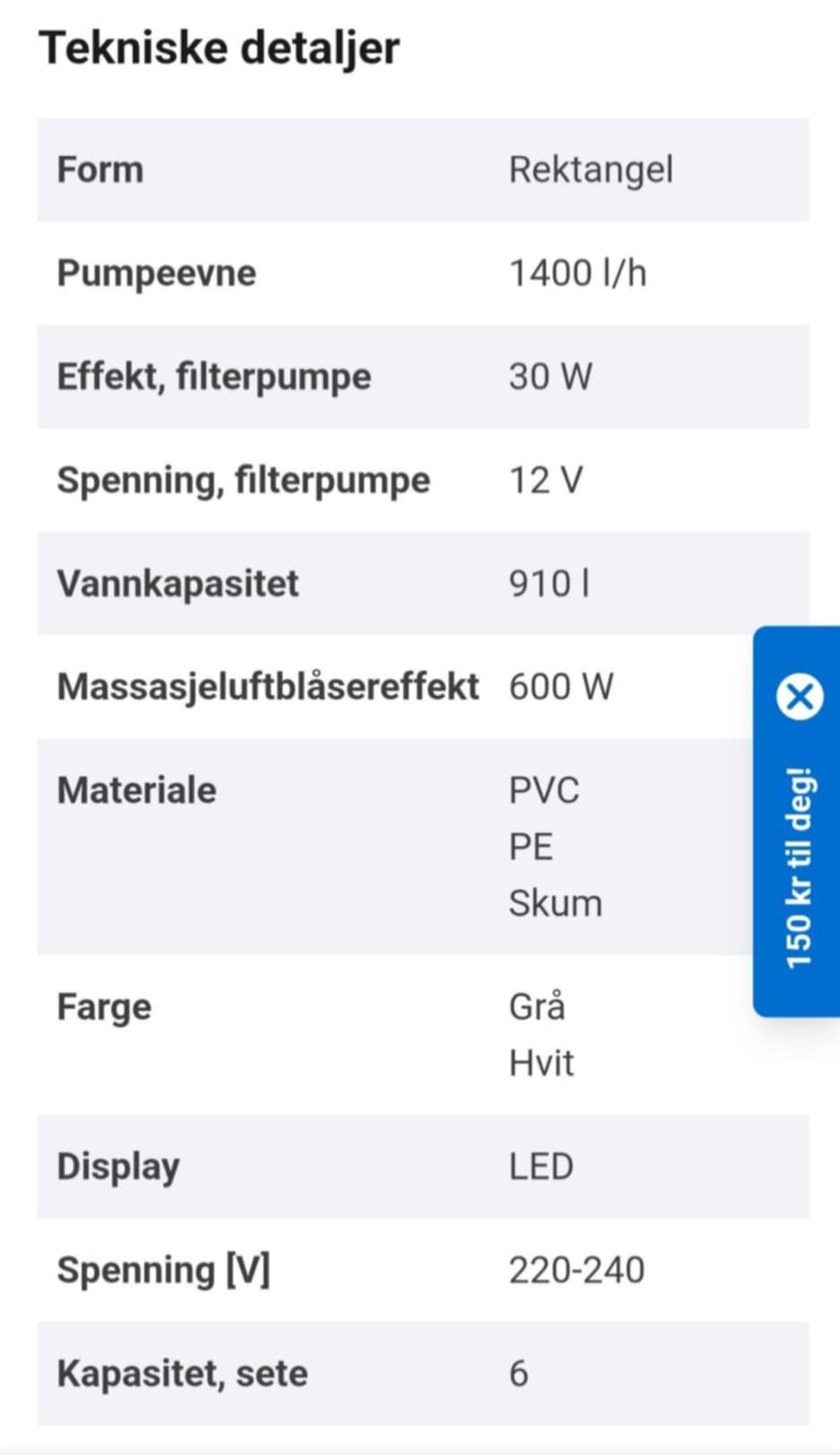Tap the Form row label
Viewport: 840px width, 1455px height.
[100, 169]
